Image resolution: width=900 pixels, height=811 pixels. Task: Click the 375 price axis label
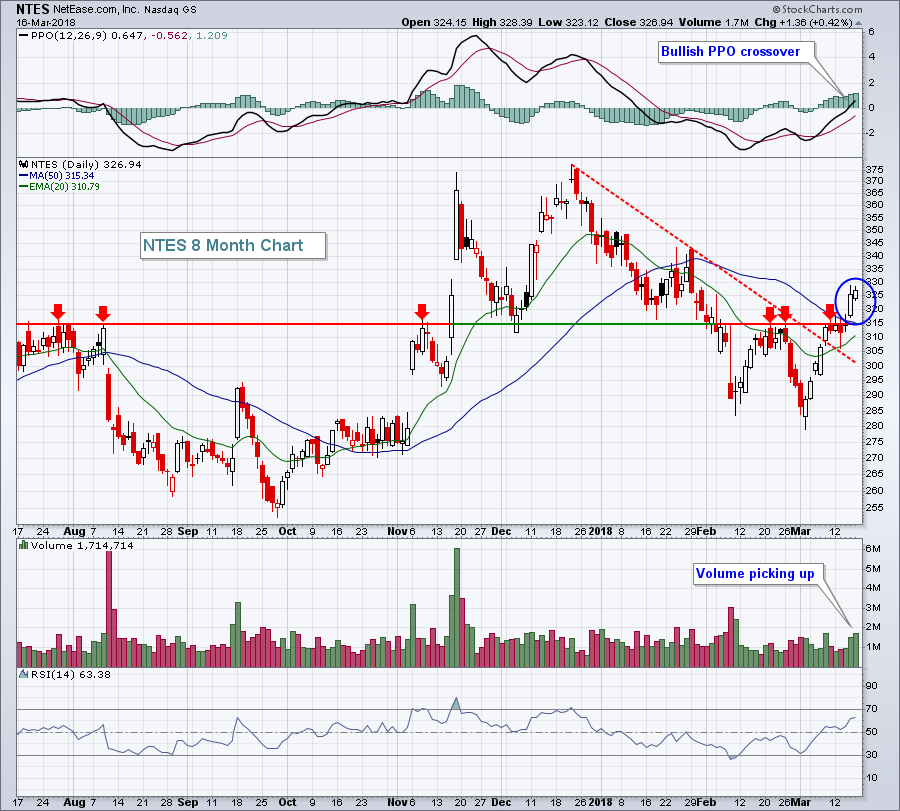[x=874, y=169]
